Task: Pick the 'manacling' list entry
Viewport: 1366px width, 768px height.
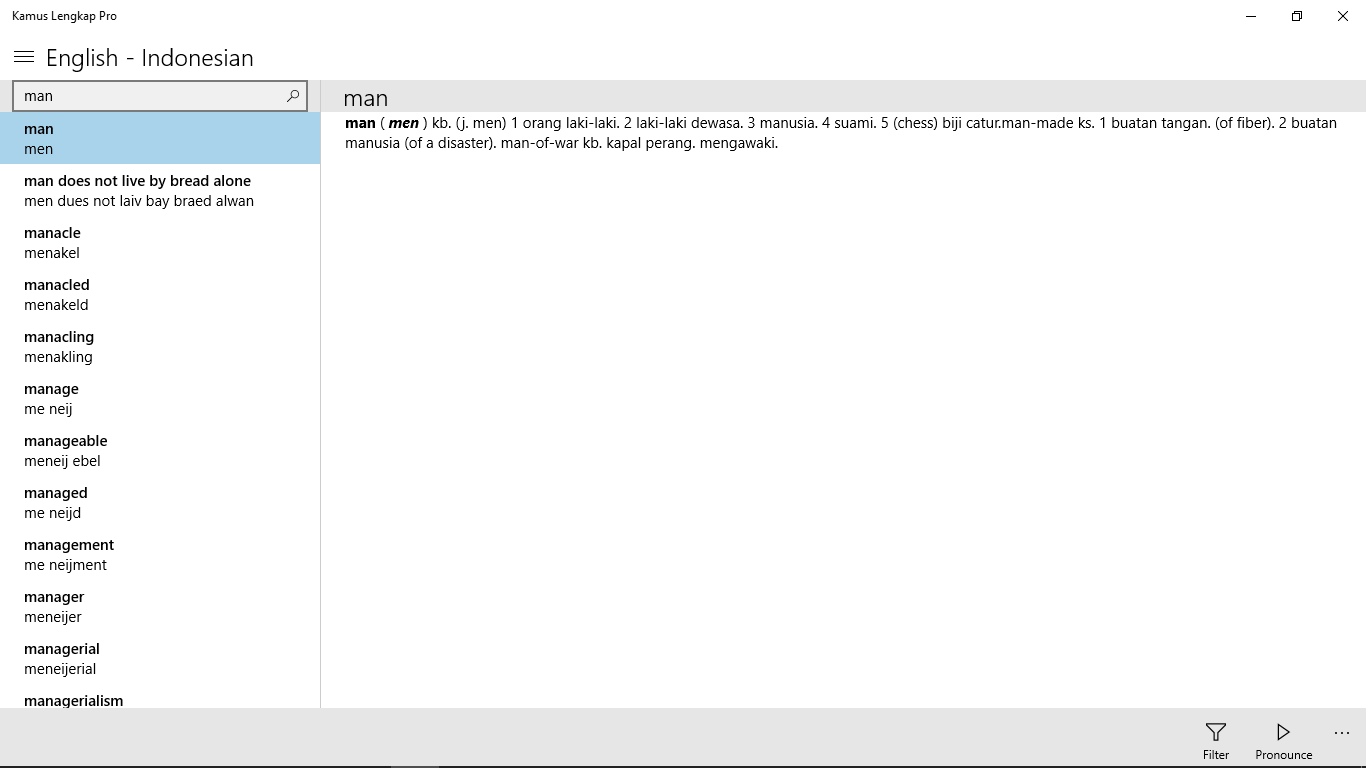Action: pos(160,346)
